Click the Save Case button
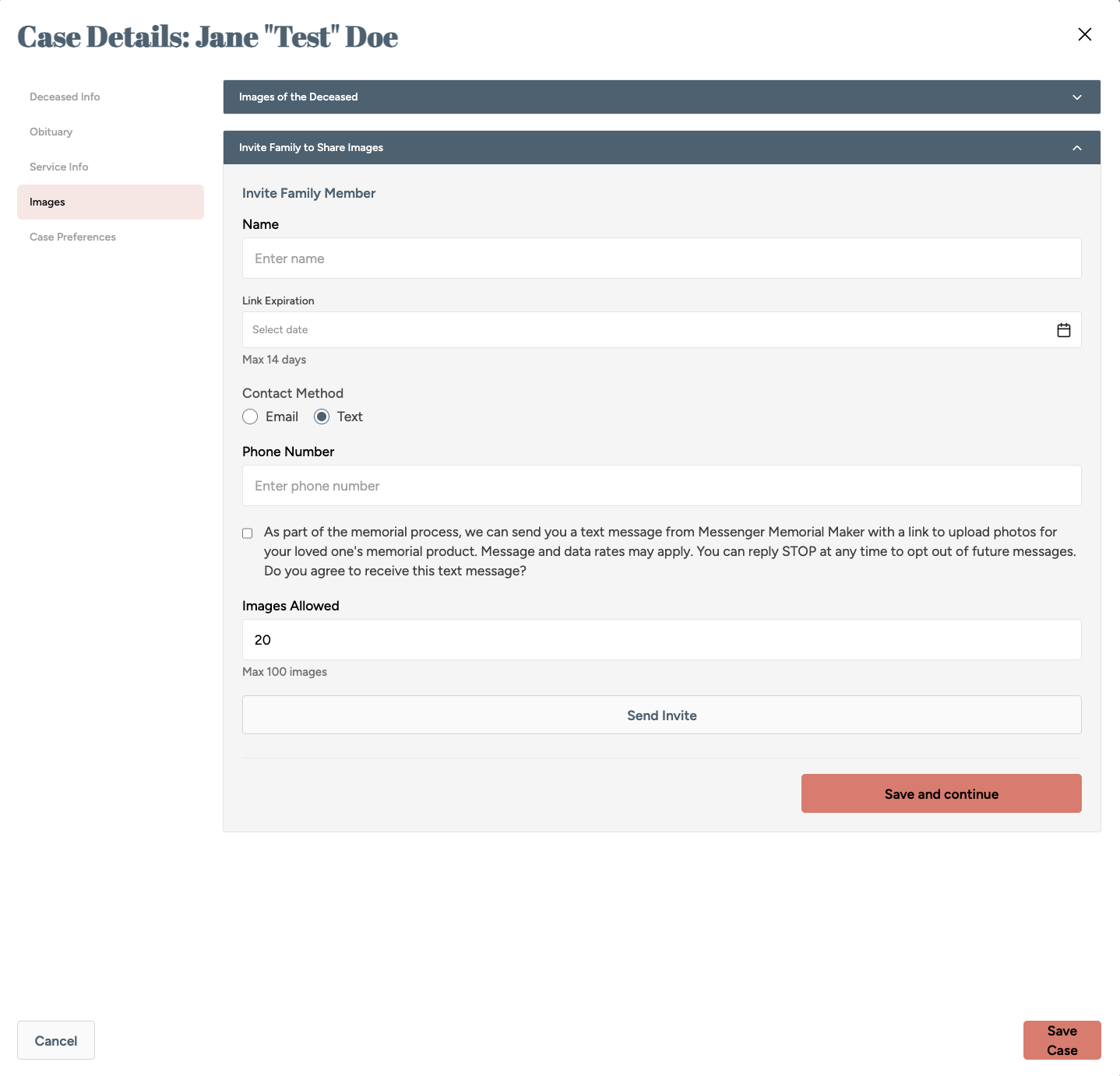1120x1076 pixels. pos(1062,1040)
